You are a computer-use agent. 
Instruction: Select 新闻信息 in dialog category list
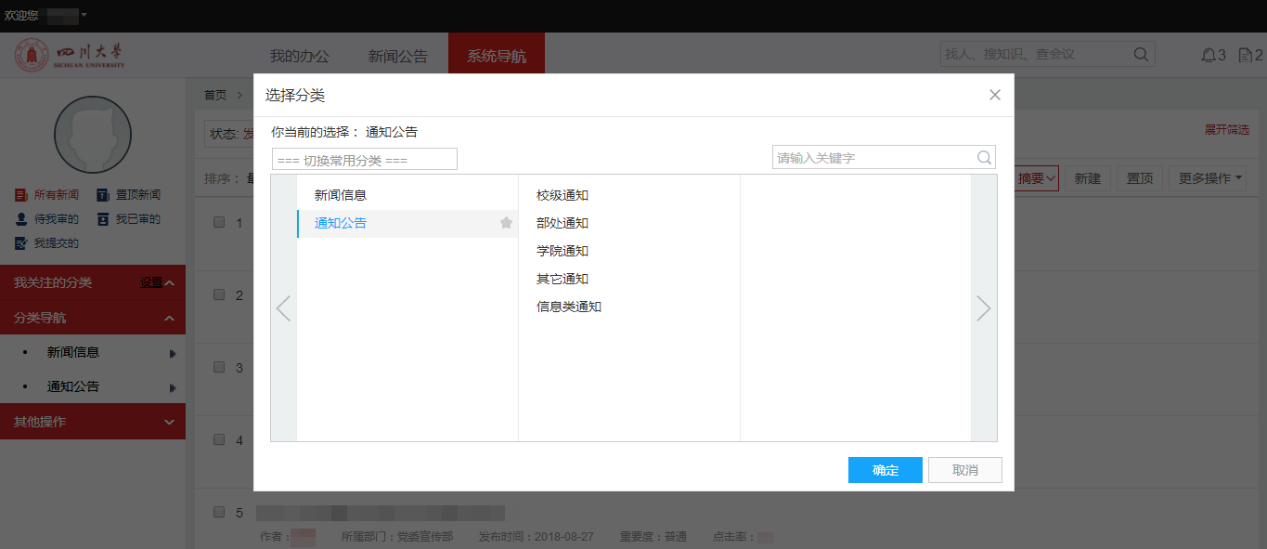407,195
